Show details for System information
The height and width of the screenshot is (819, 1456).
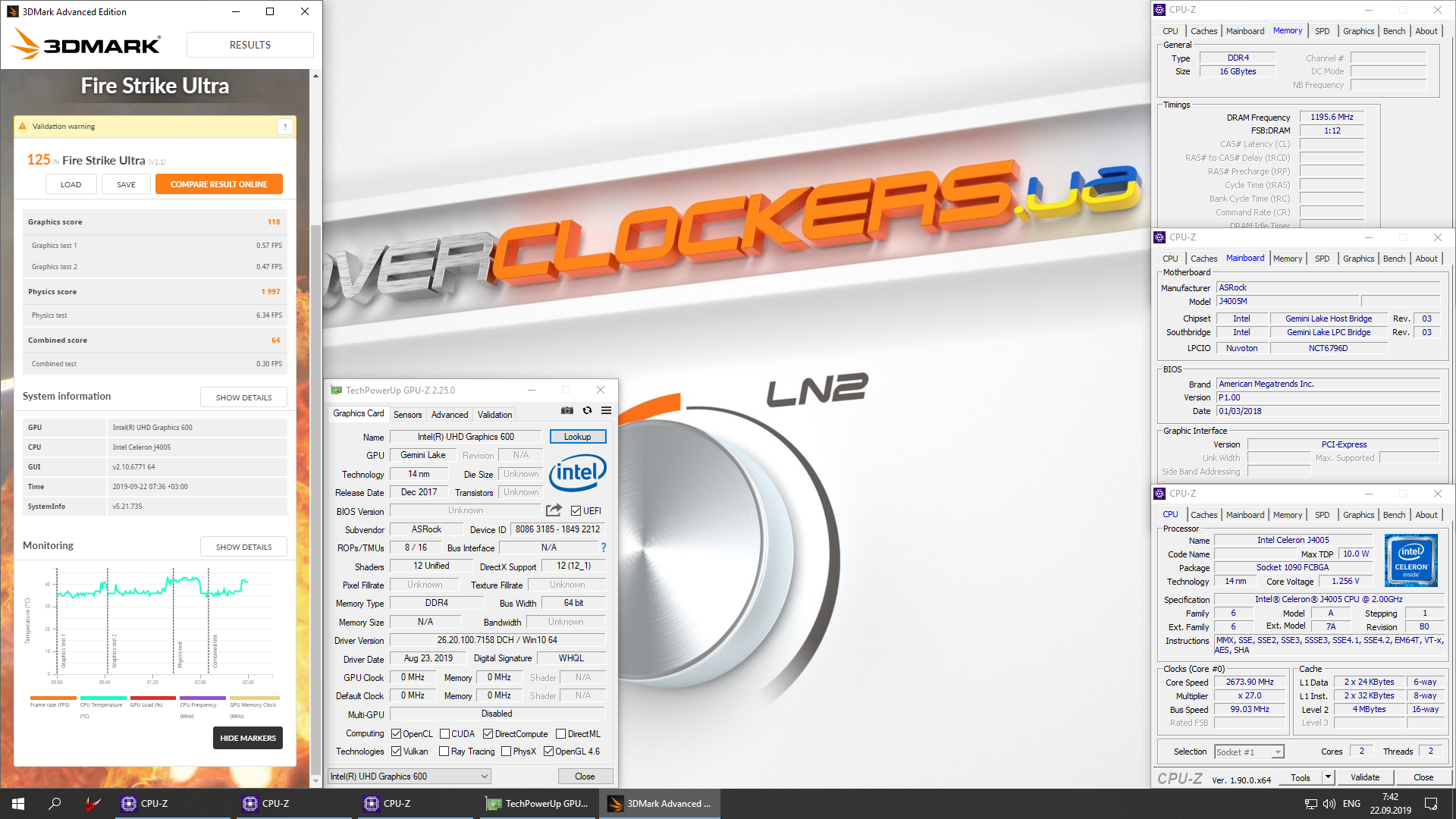coord(243,397)
